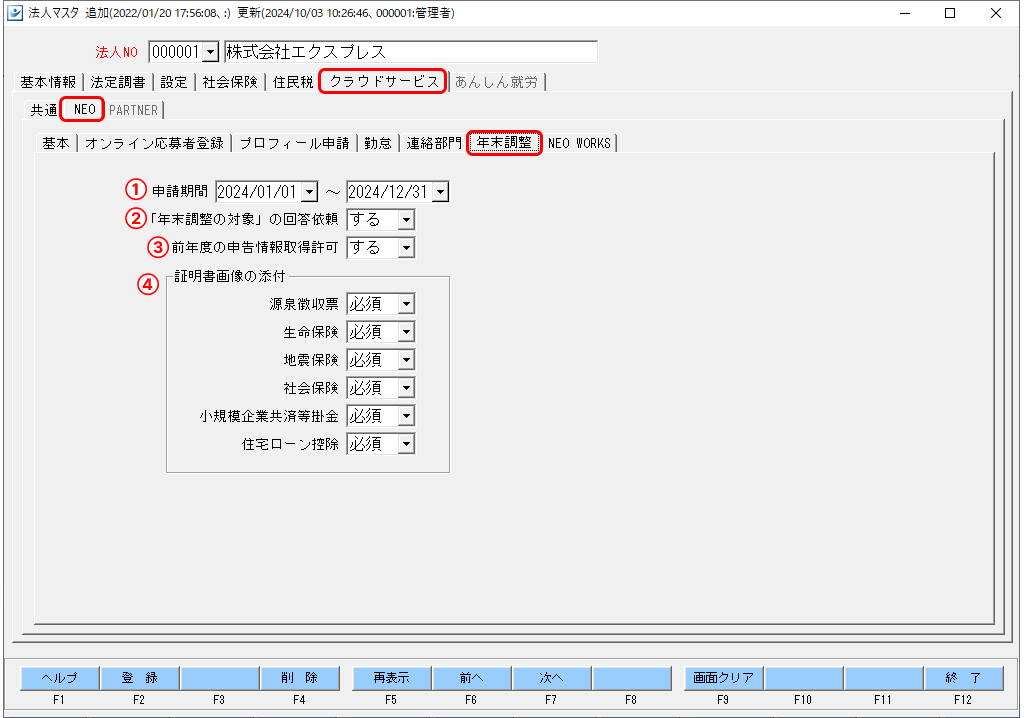The height and width of the screenshot is (718, 1024).
Task: Open the 設定 tab
Action: (x=174, y=82)
